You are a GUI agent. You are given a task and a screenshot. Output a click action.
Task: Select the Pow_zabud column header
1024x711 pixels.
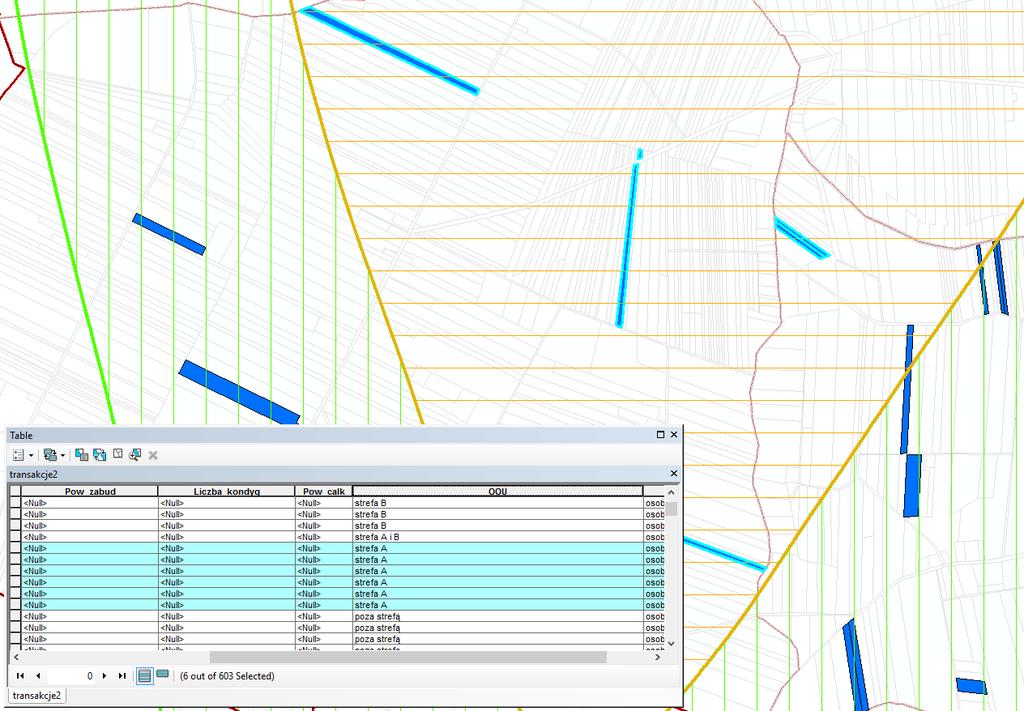tap(90, 491)
